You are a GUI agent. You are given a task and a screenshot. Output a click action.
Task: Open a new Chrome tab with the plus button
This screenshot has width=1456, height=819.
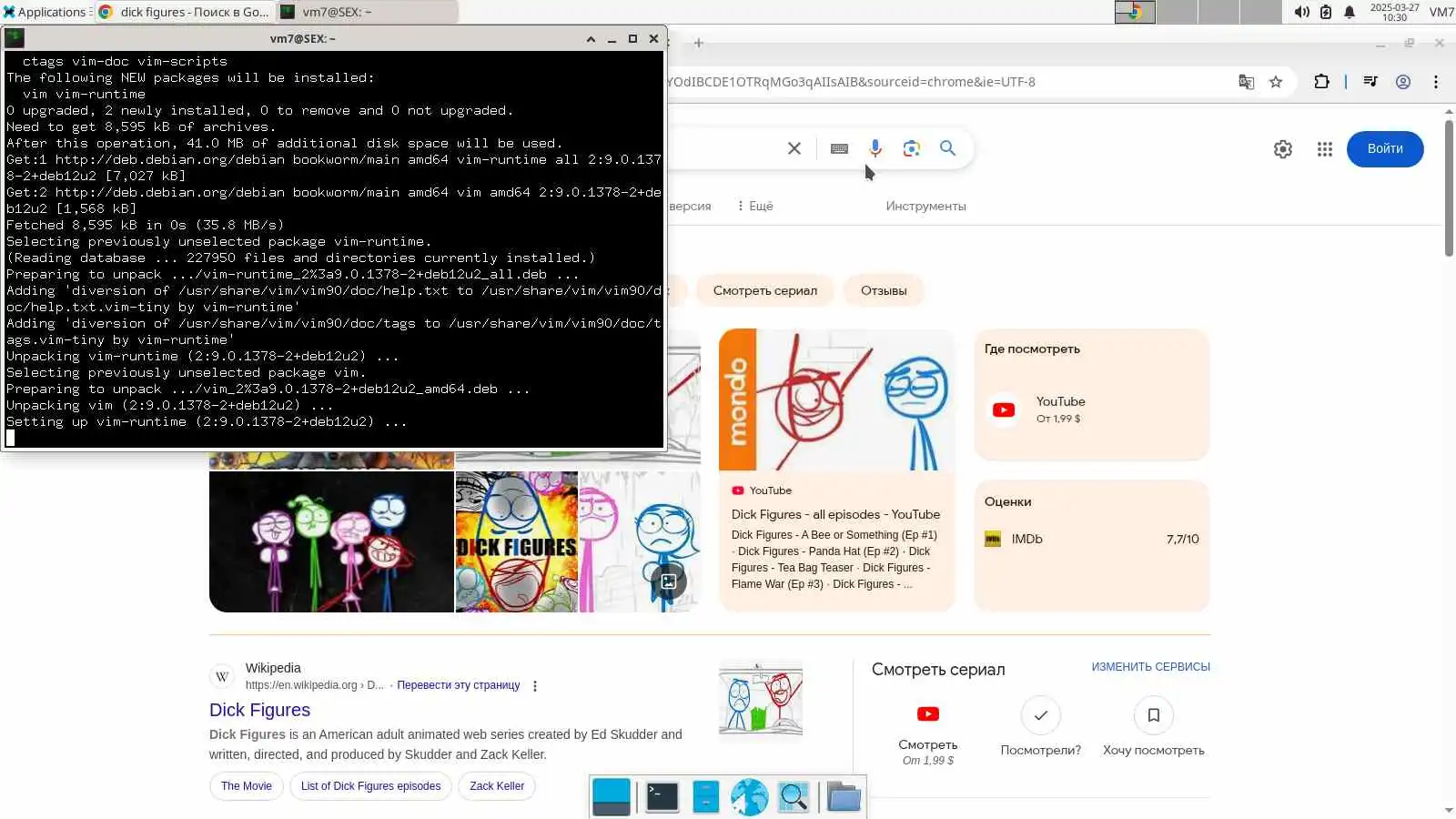[698, 43]
